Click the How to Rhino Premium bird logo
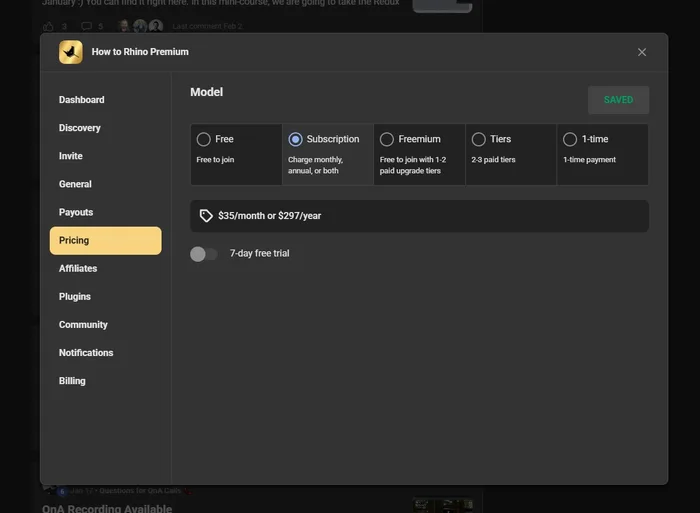 point(71,52)
